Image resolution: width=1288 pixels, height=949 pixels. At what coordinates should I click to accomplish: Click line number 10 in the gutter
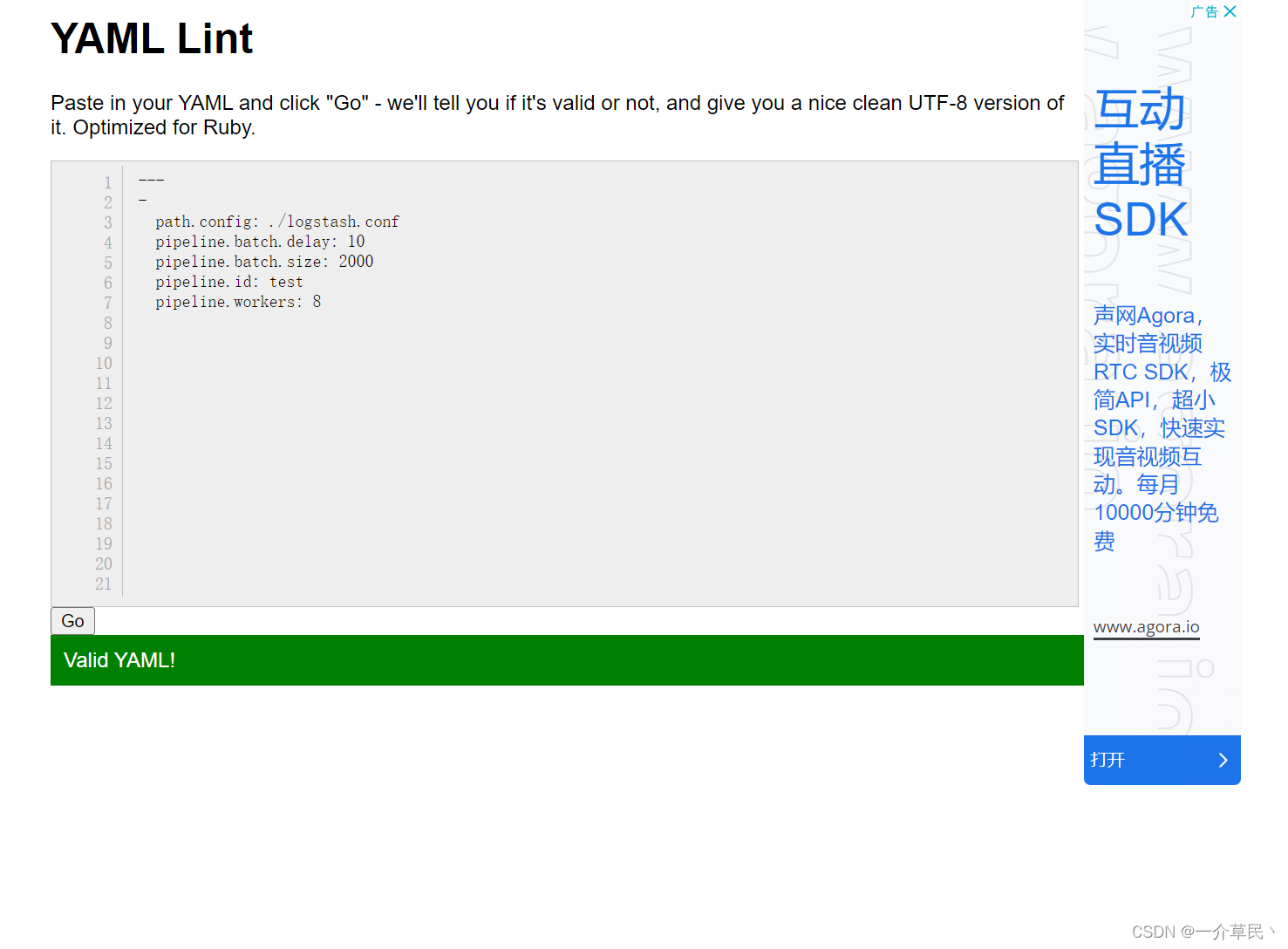(x=104, y=363)
